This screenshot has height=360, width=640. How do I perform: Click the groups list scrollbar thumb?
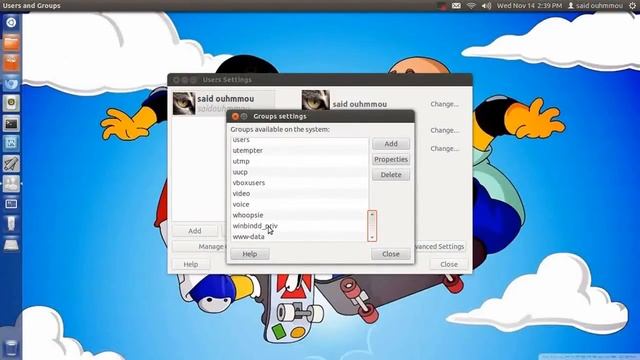click(x=372, y=225)
